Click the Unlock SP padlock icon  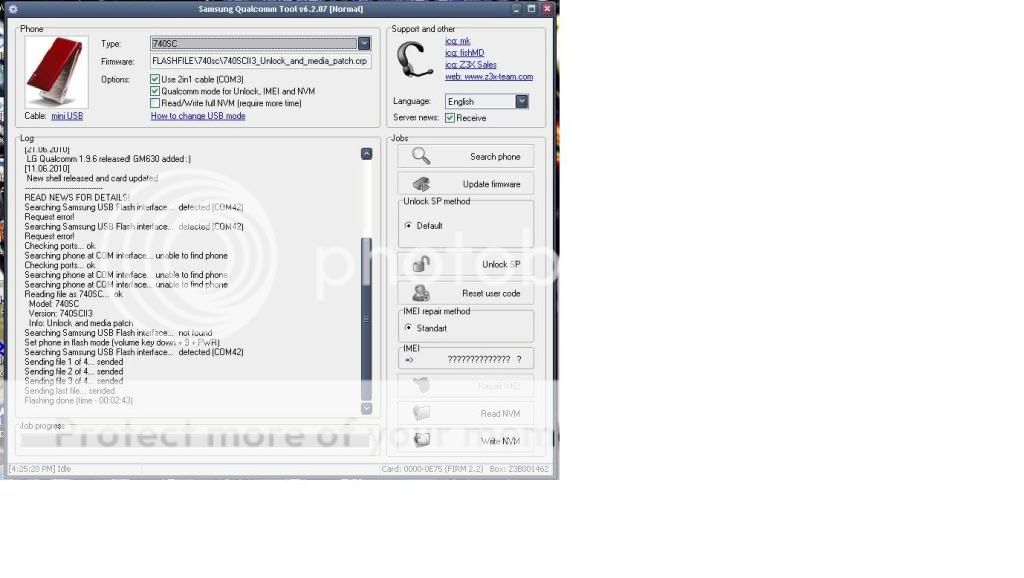(421, 264)
